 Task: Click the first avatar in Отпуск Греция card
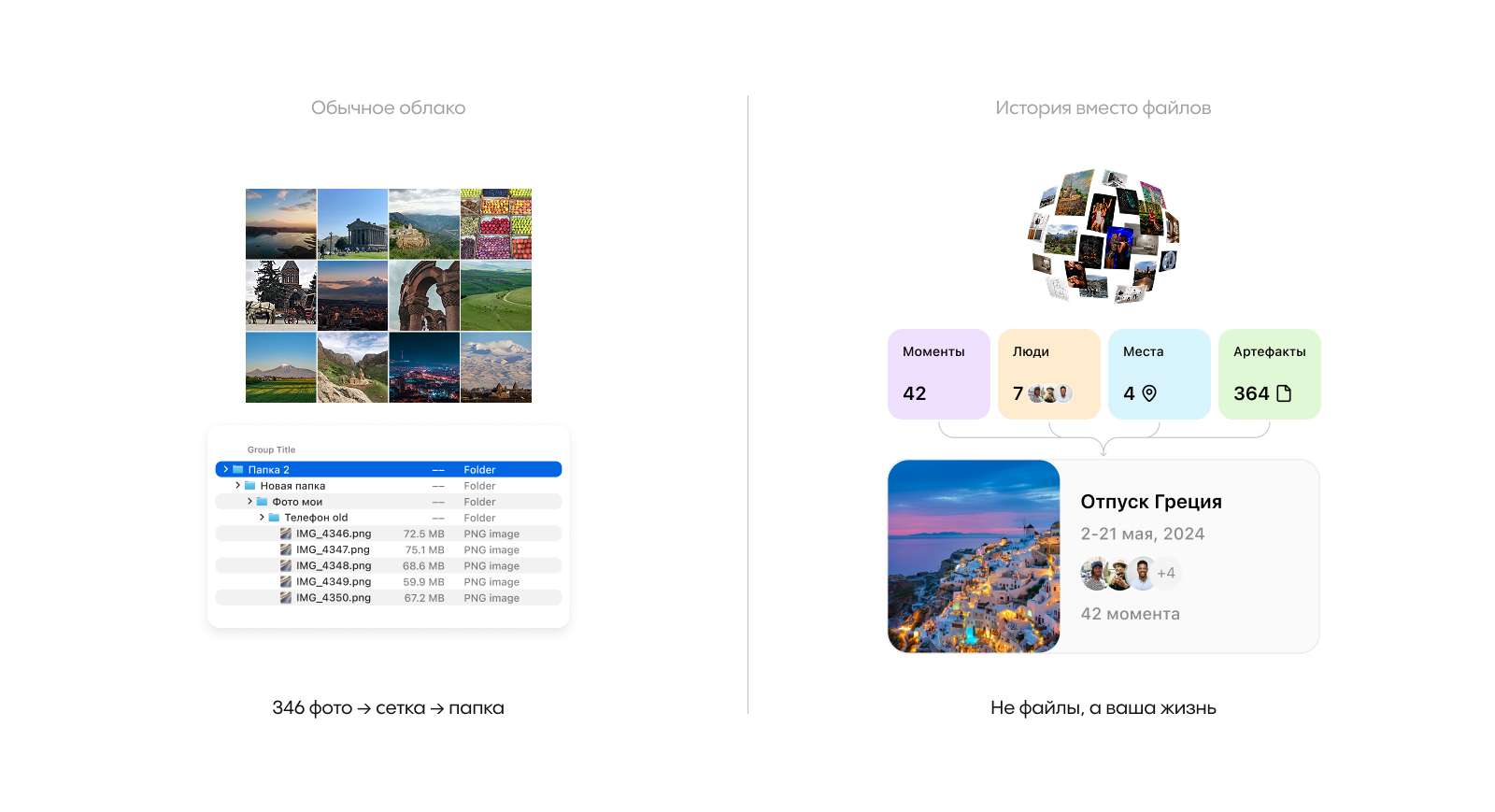click(1096, 573)
